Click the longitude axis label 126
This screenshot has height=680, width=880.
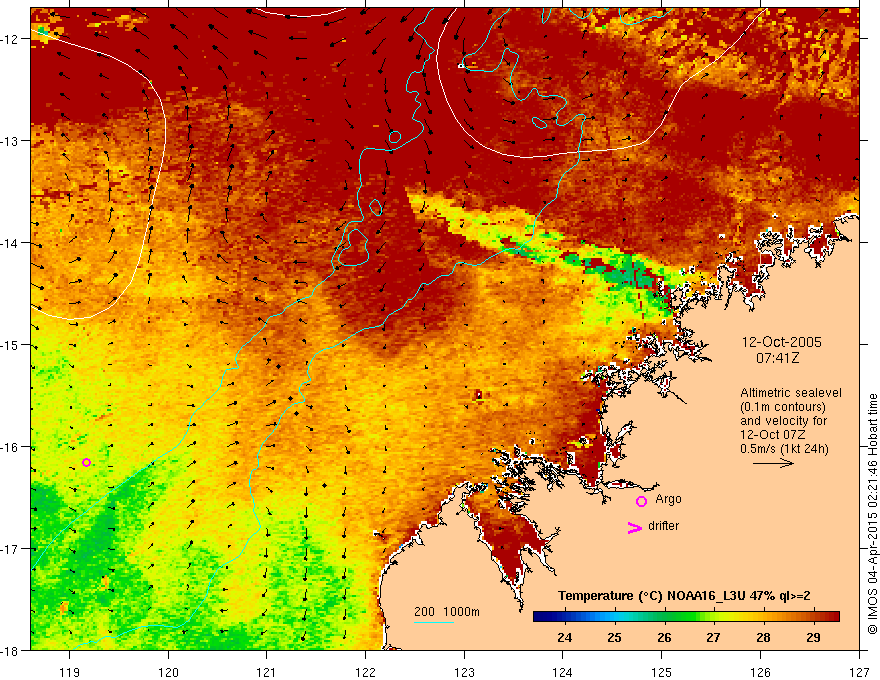[760, 672]
